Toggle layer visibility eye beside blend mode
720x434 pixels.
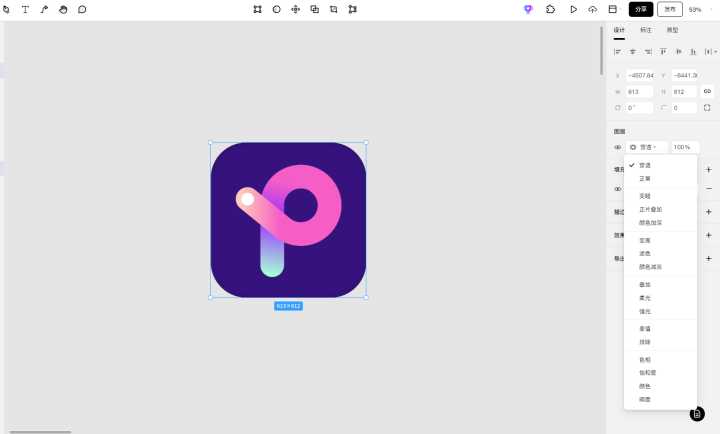pos(618,147)
